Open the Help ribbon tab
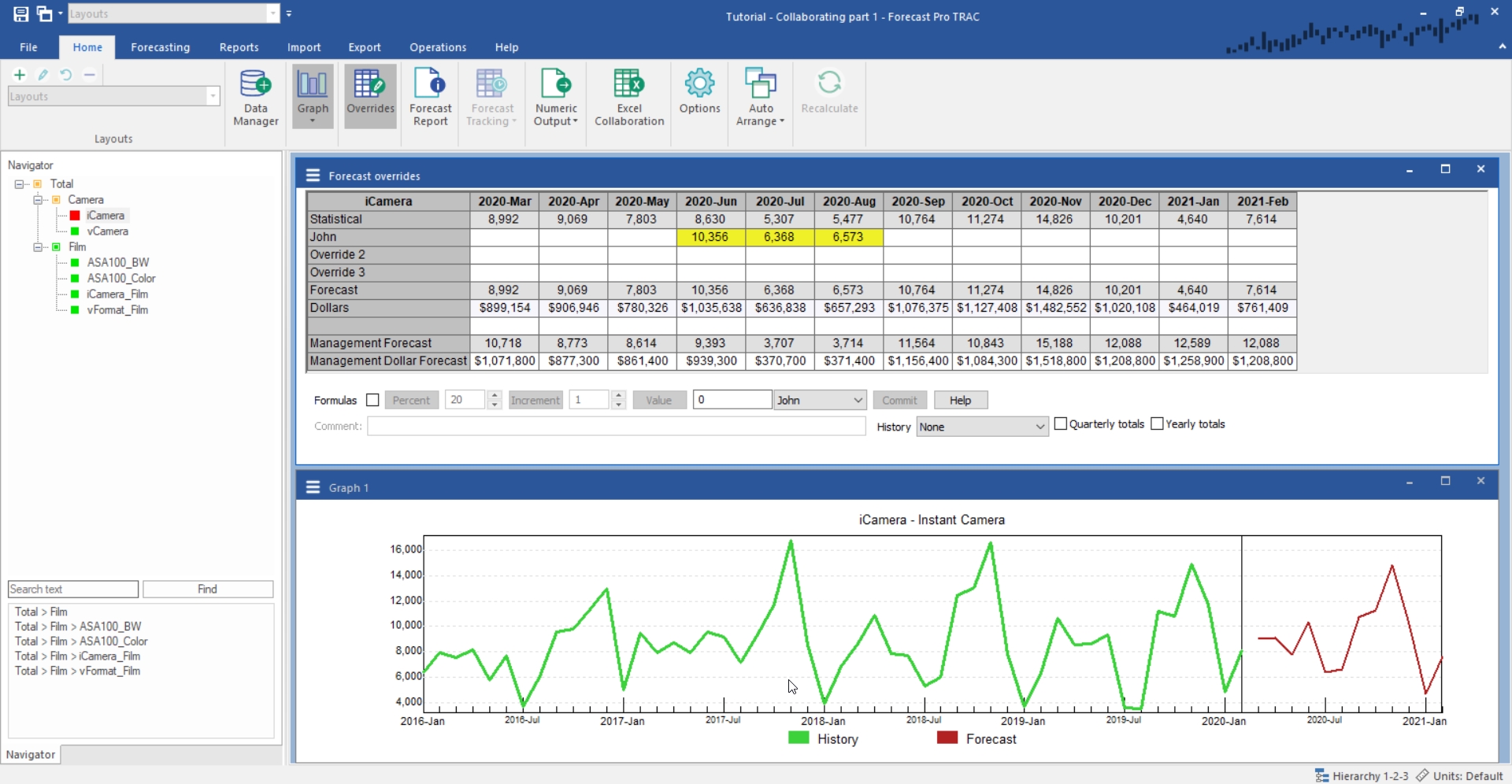The width and height of the screenshot is (1512, 784). pyautogui.click(x=506, y=47)
